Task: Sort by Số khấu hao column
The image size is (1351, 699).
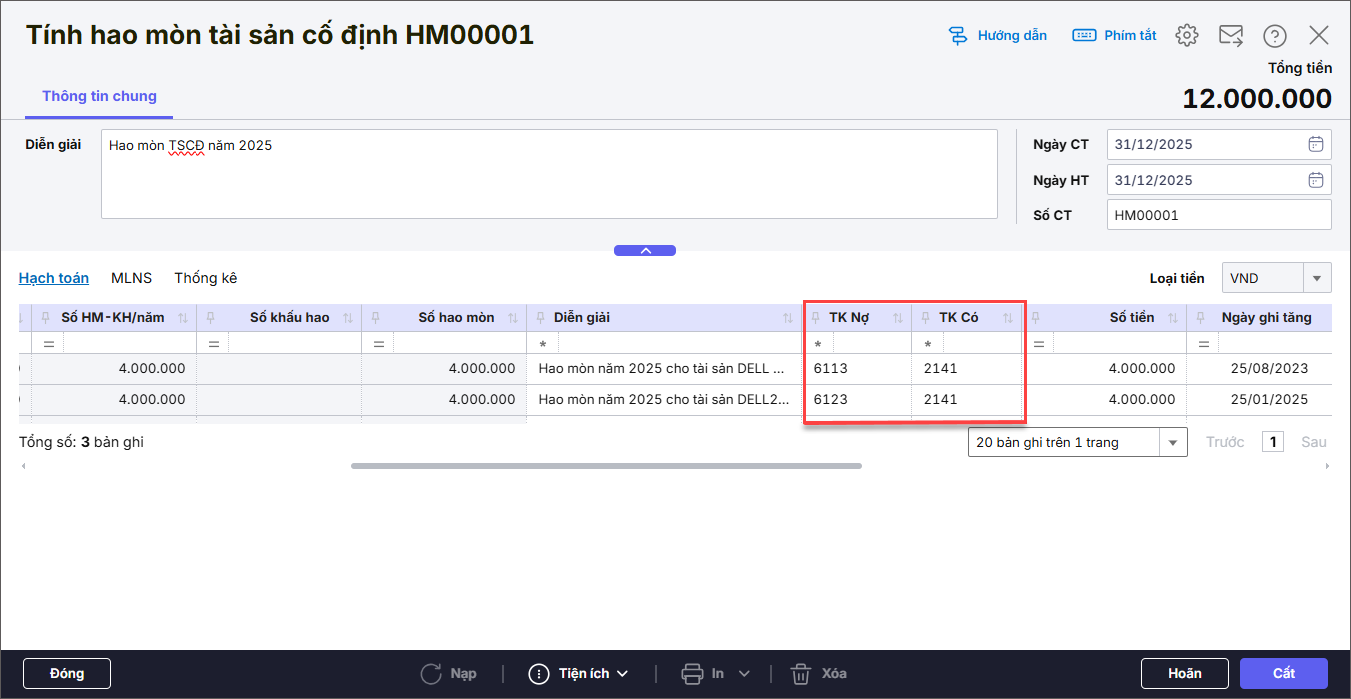Action: point(348,318)
